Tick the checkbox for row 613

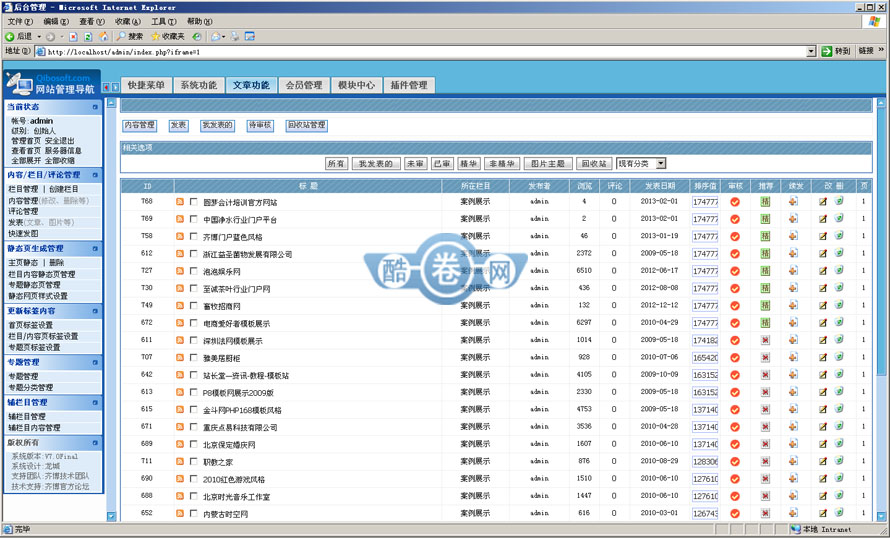pyautogui.click(x=194, y=392)
